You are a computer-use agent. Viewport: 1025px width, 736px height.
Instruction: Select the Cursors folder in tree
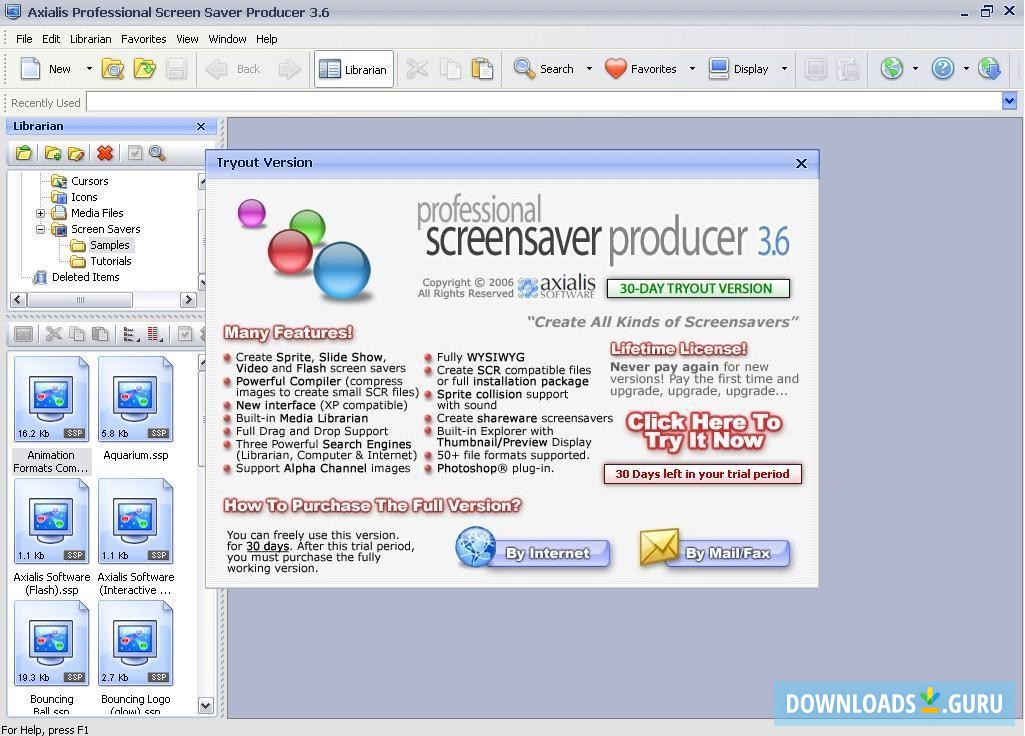[90, 181]
